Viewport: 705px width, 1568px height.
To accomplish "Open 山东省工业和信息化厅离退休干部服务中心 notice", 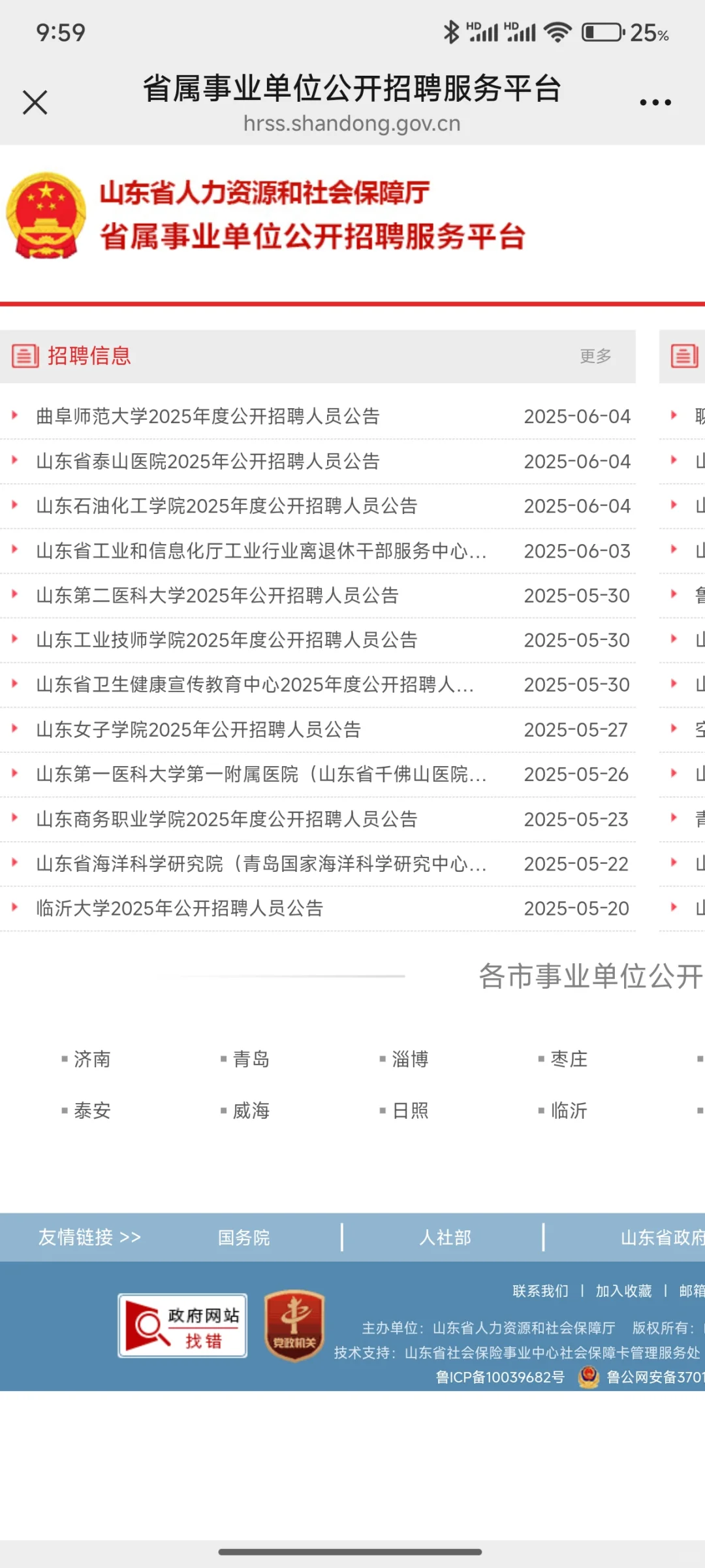I will (261, 551).
